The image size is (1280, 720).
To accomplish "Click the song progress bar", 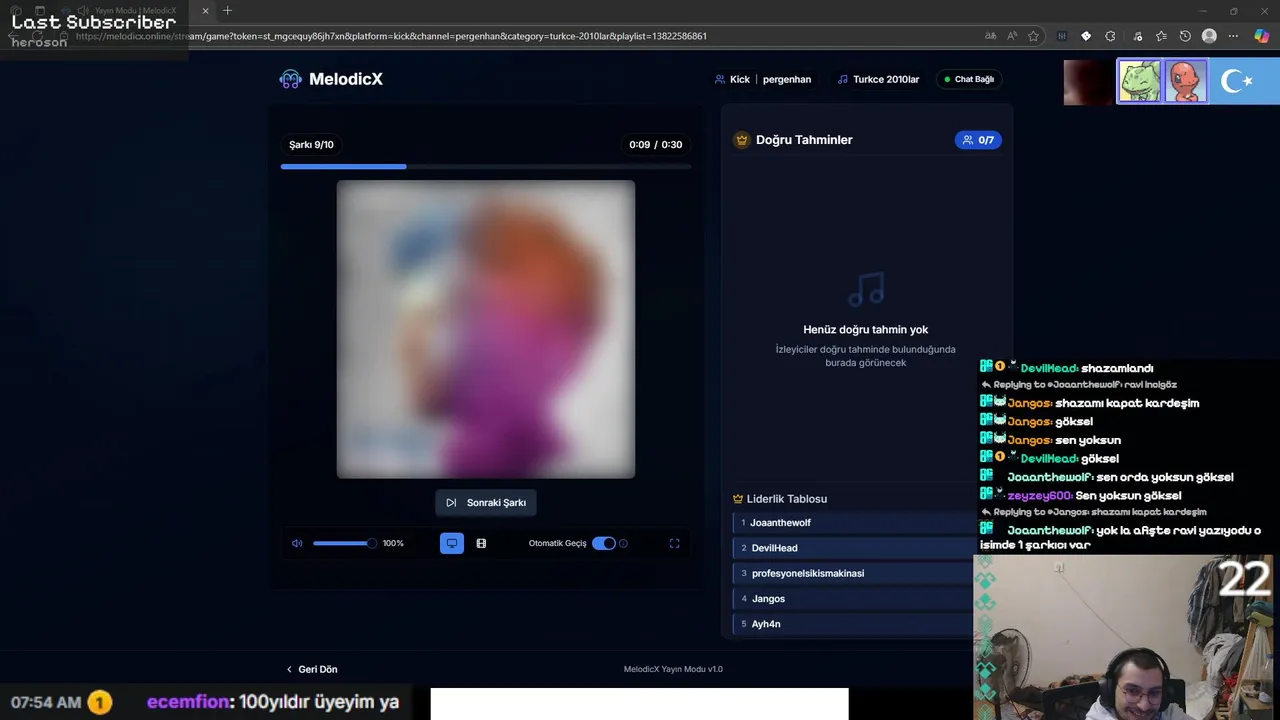I will (x=486, y=166).
